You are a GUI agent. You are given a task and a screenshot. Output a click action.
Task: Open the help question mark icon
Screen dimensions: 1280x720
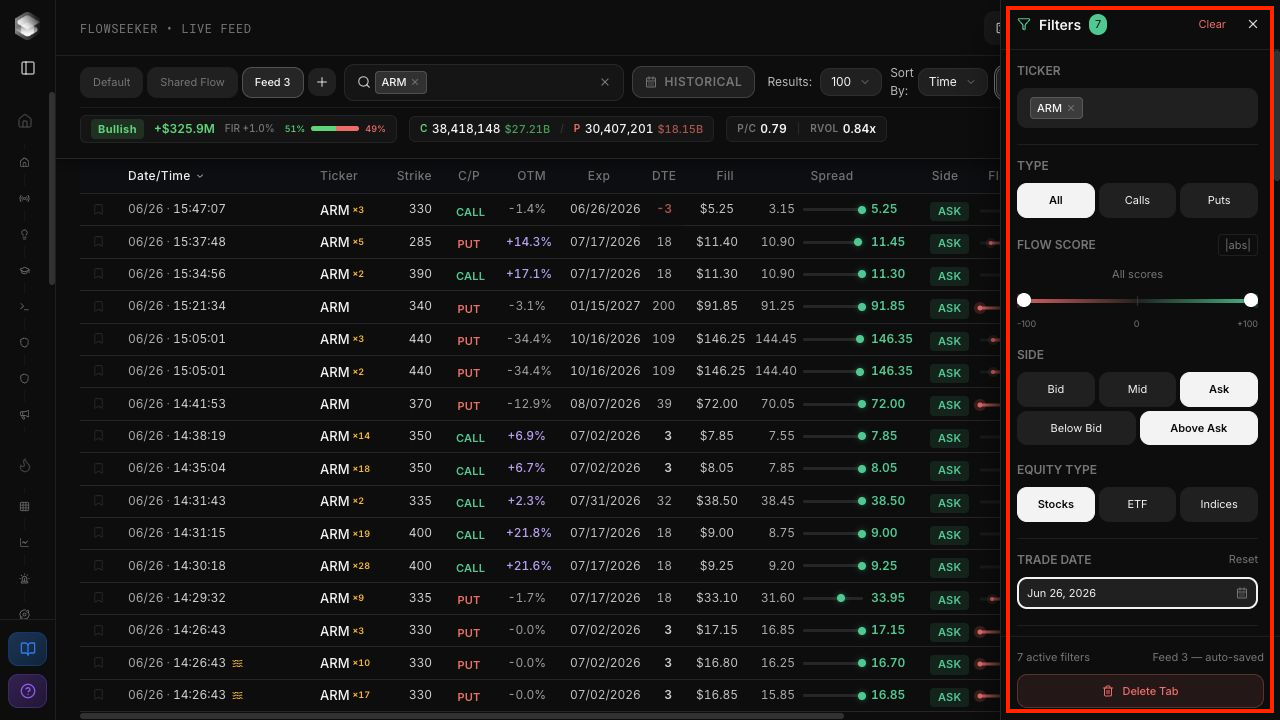point(28,691)
